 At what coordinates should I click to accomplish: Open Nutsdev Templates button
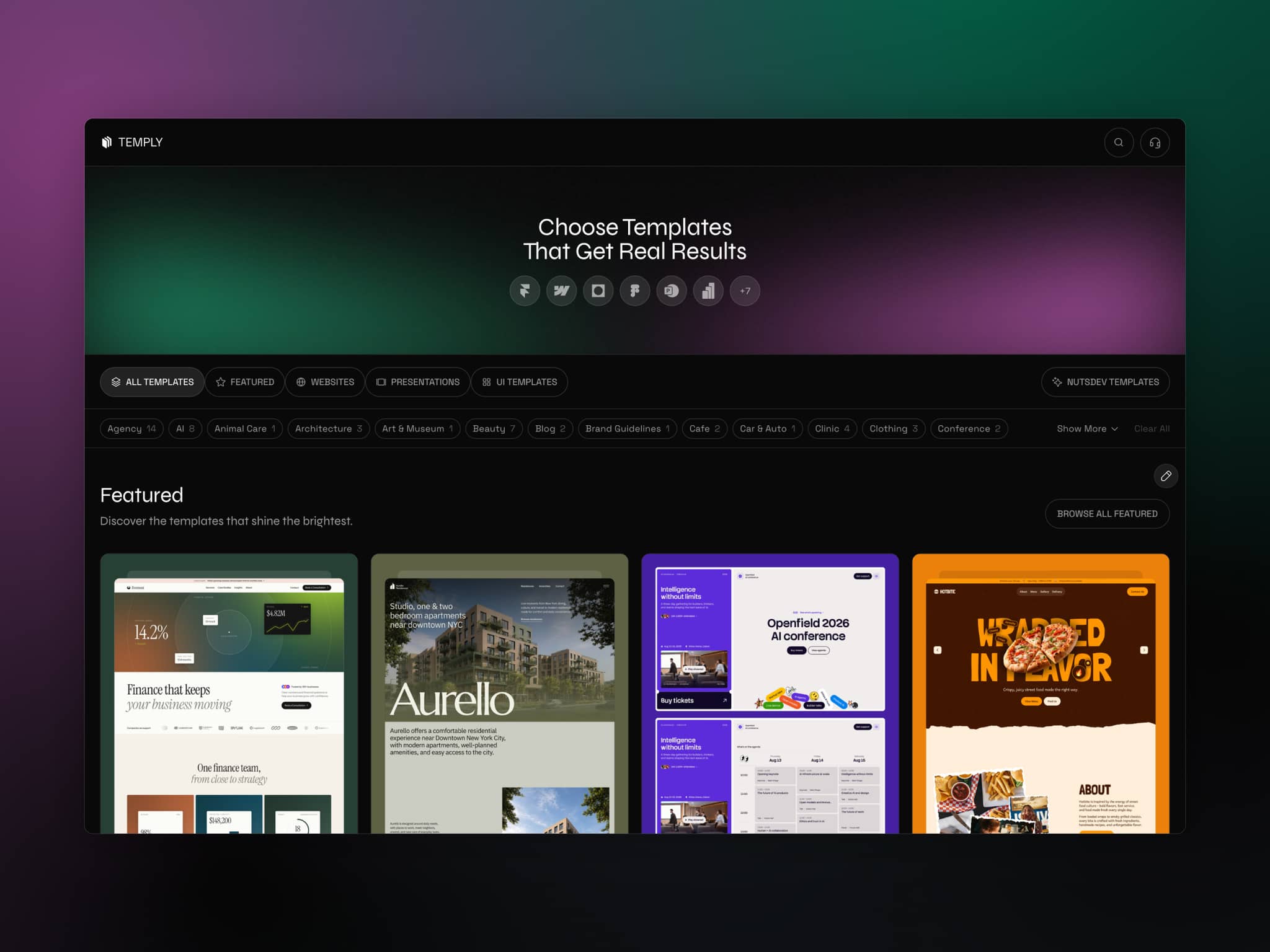pos(1105,382)
